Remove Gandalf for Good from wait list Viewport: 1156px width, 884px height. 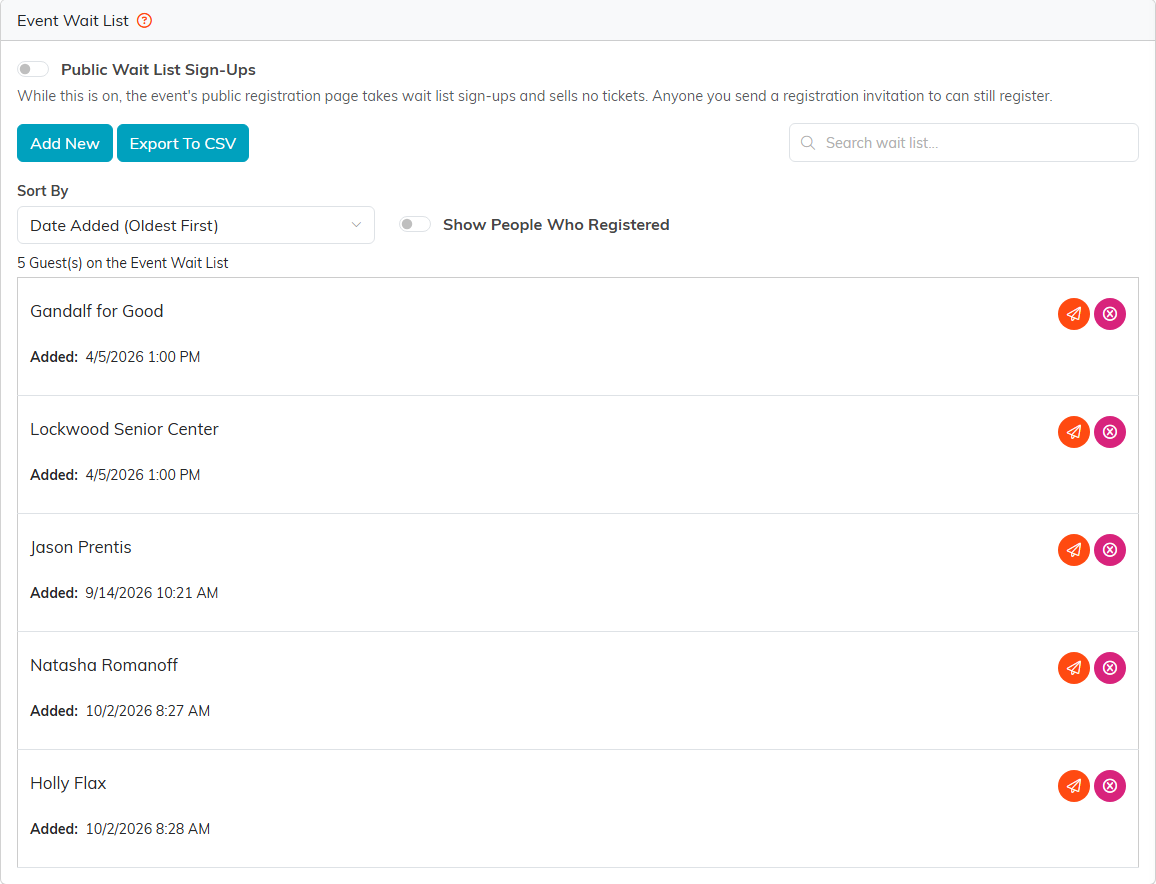click(x=1110, y=314)
